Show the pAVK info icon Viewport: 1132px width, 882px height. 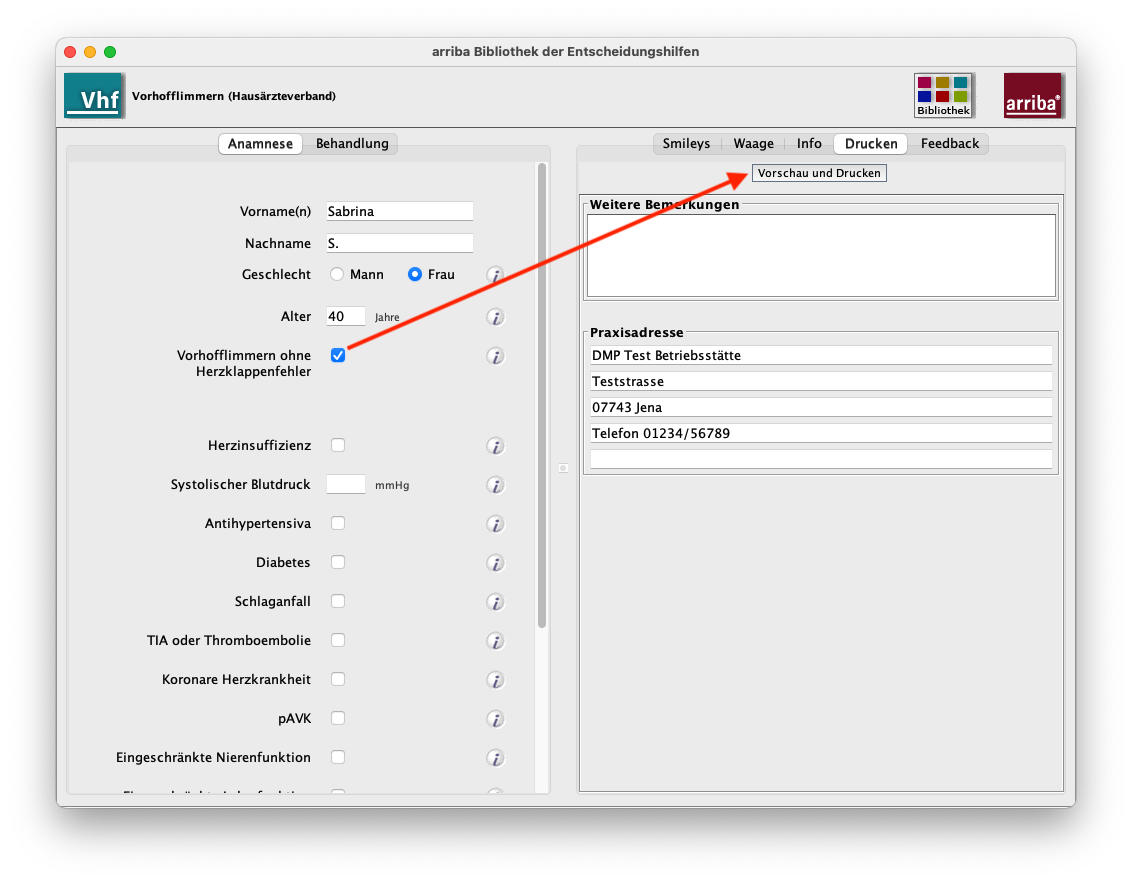pos(495,719)
